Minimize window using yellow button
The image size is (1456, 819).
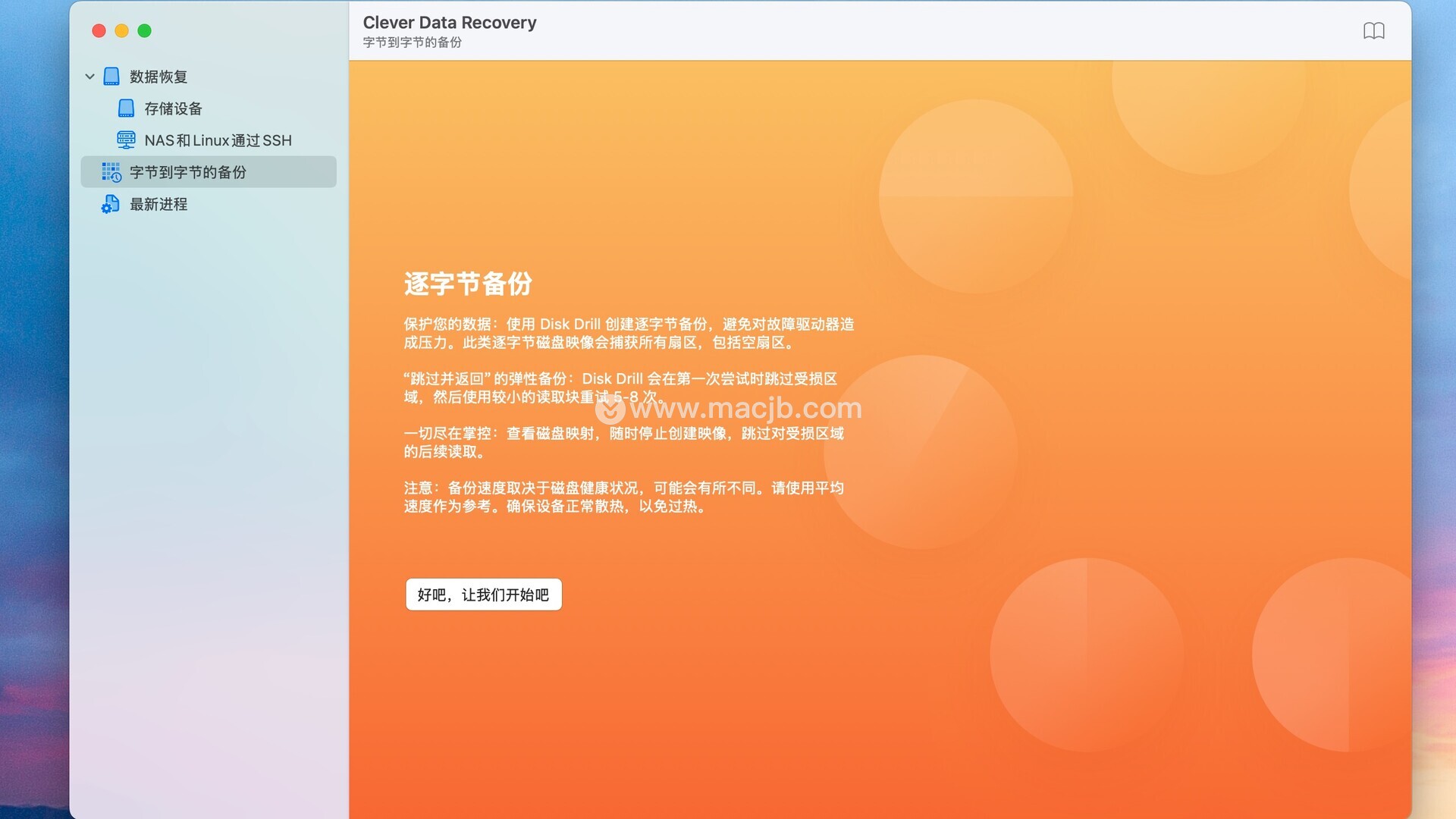point(121,31)
